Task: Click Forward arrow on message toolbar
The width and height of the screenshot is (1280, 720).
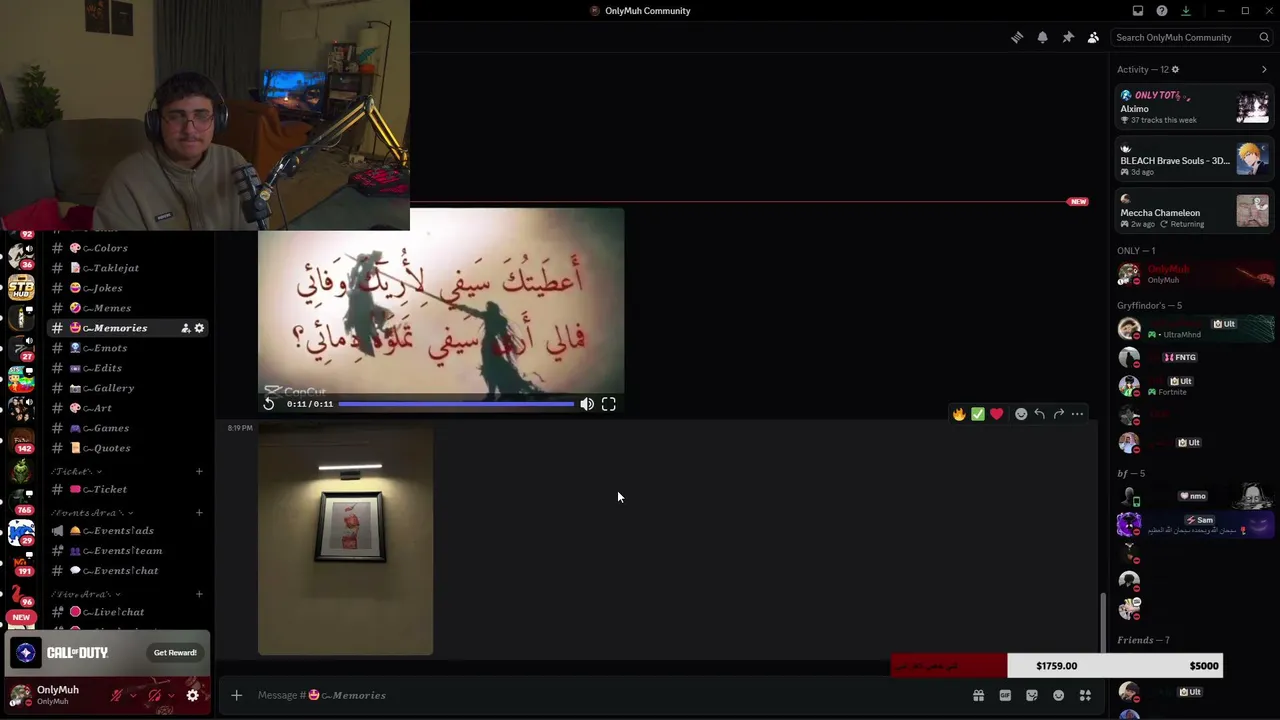Action: [x=1058, y=414]
